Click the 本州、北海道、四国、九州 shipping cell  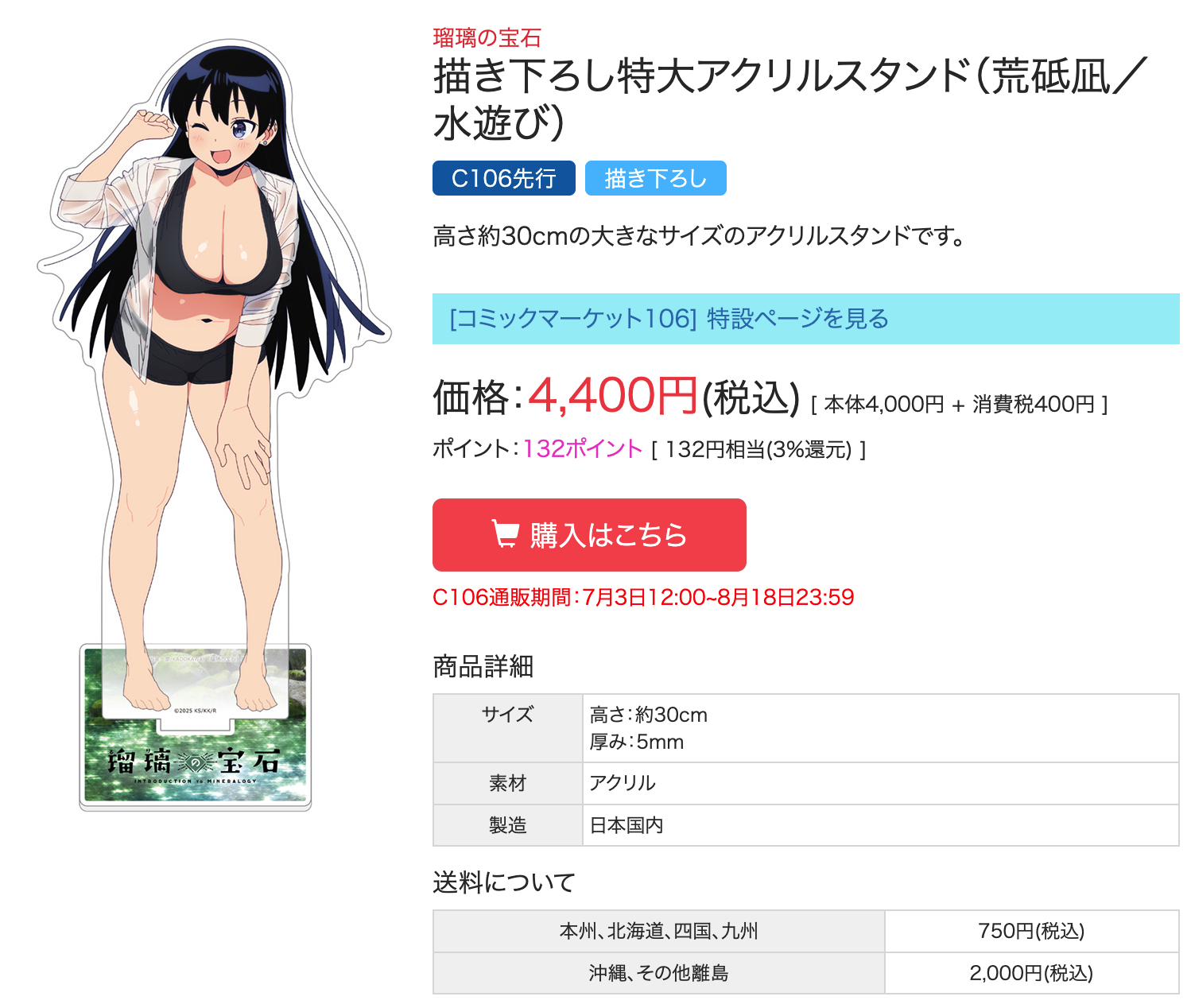point(659,931)
